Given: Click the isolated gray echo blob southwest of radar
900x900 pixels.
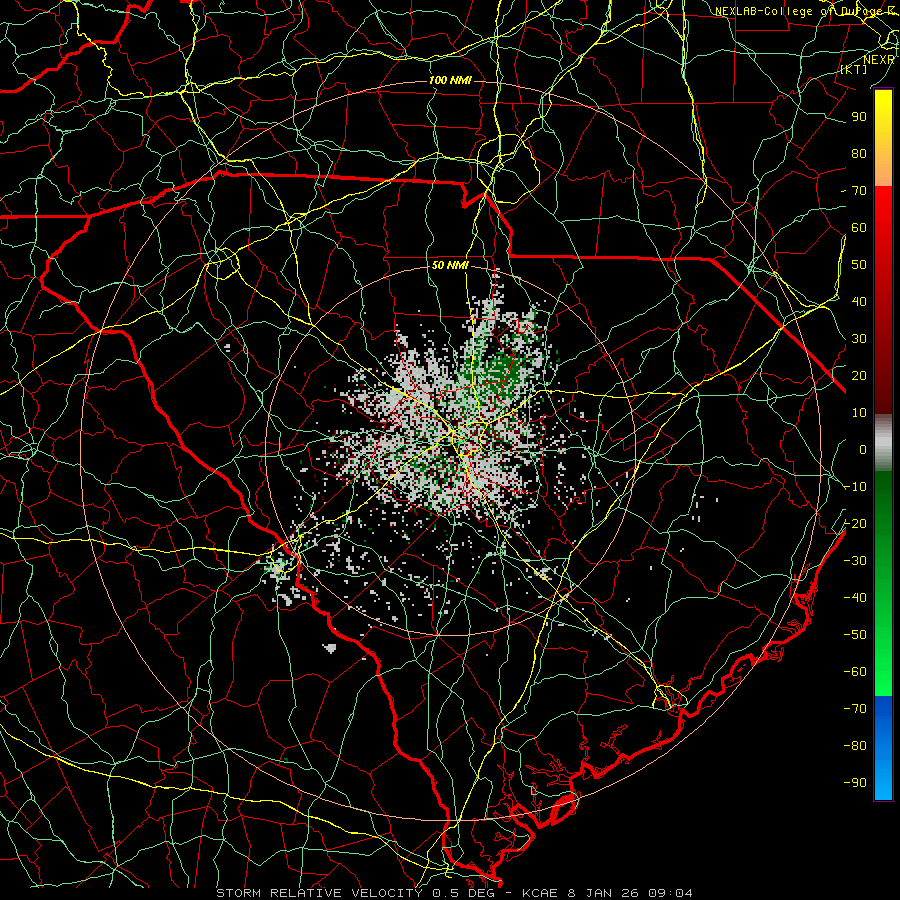Looking at the screenshot, I should tap(329, 649).
